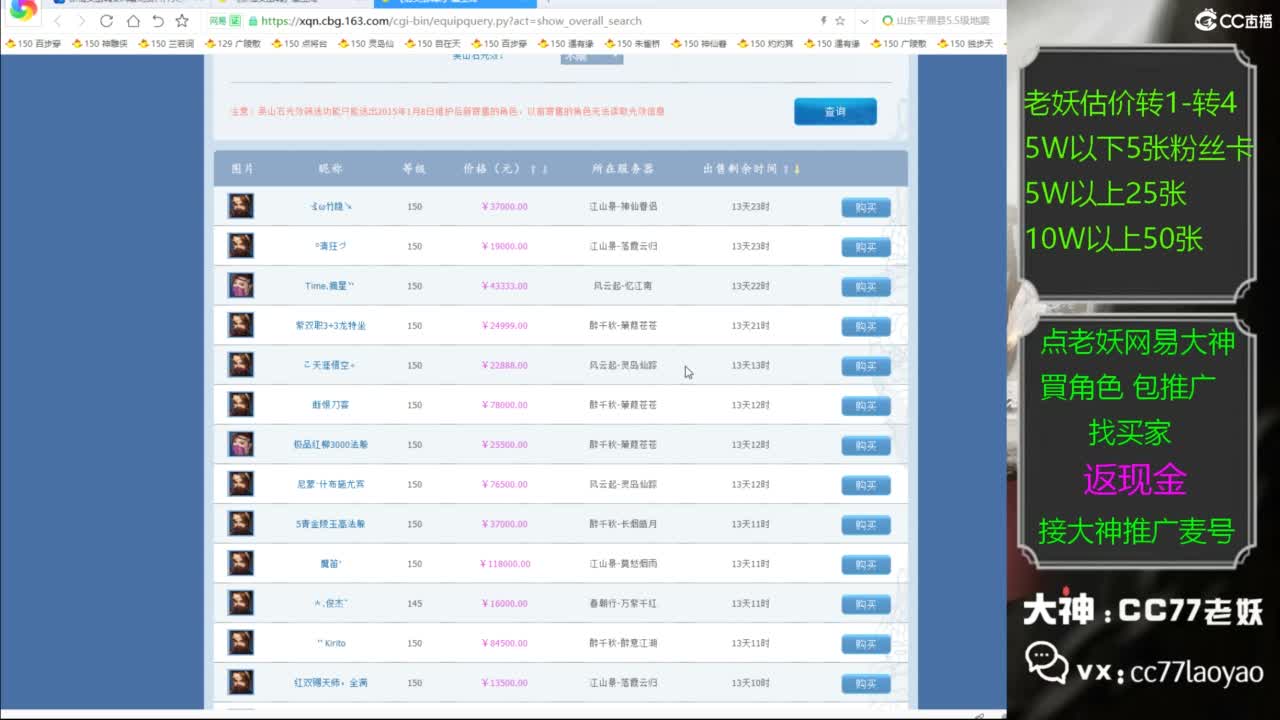Open the 魔笛 character thumbnail image

(240, 563)
